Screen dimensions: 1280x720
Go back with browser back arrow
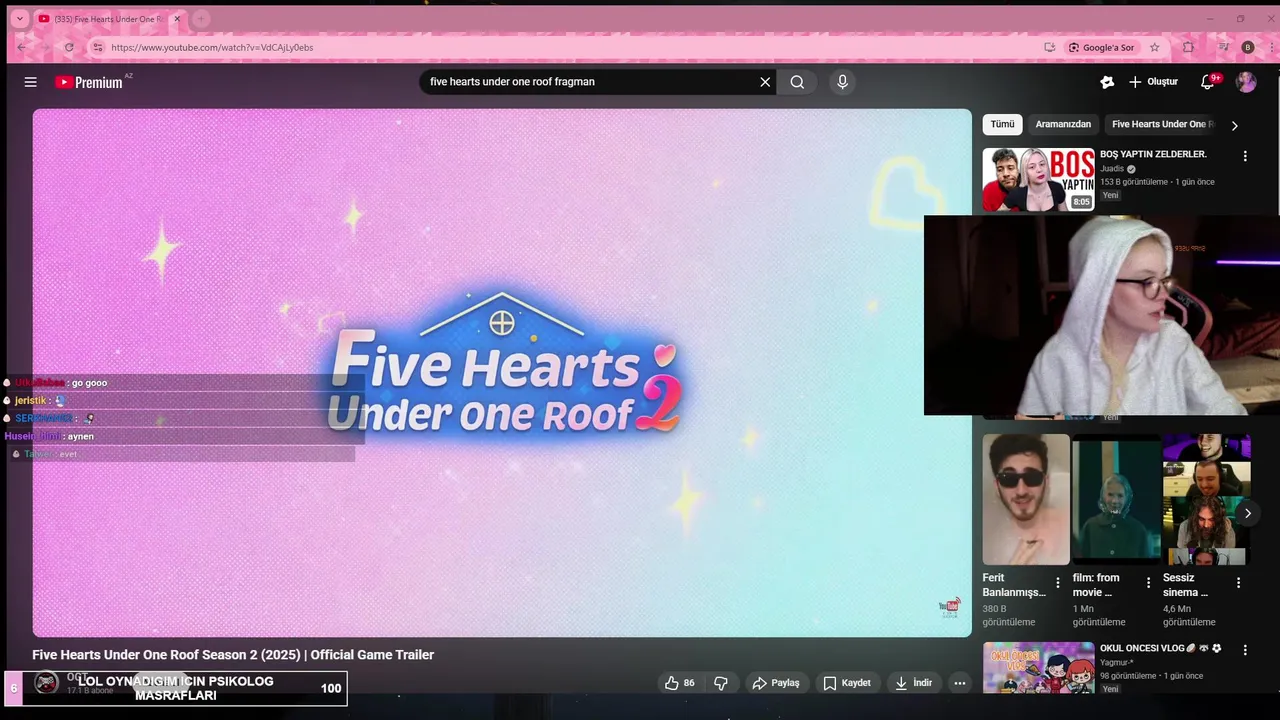pos(21,47)
